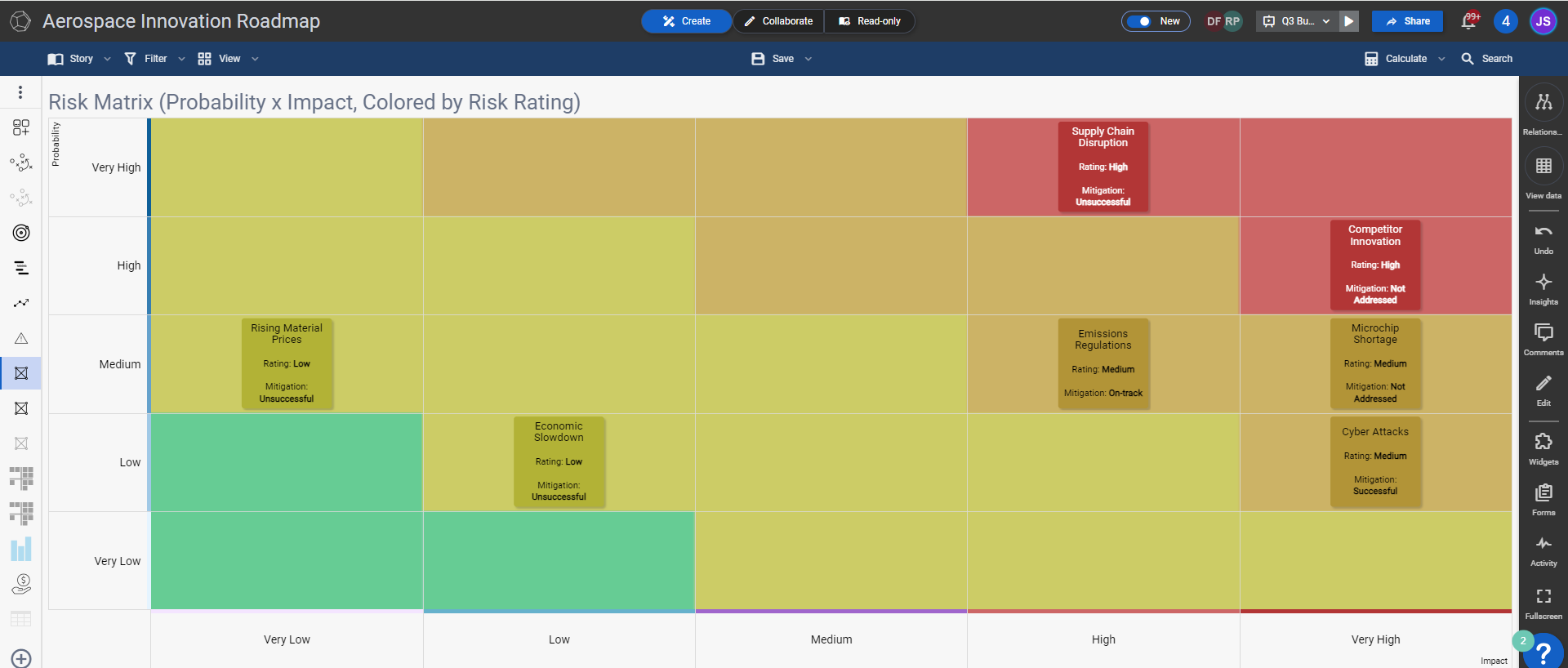Open the Insights sparkle icon
The height and width of the screenshot is (668, 1568).
pyautogui.click(x=1543, y=283)
